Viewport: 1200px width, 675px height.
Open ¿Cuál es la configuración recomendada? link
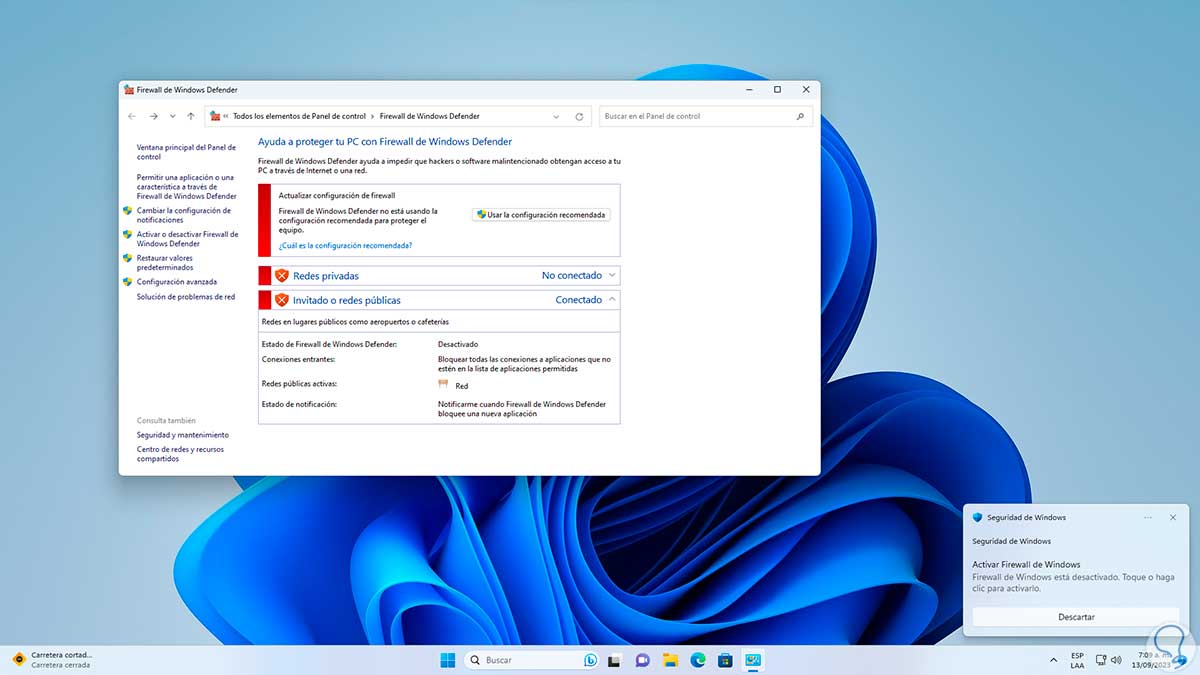coord(345,245)
